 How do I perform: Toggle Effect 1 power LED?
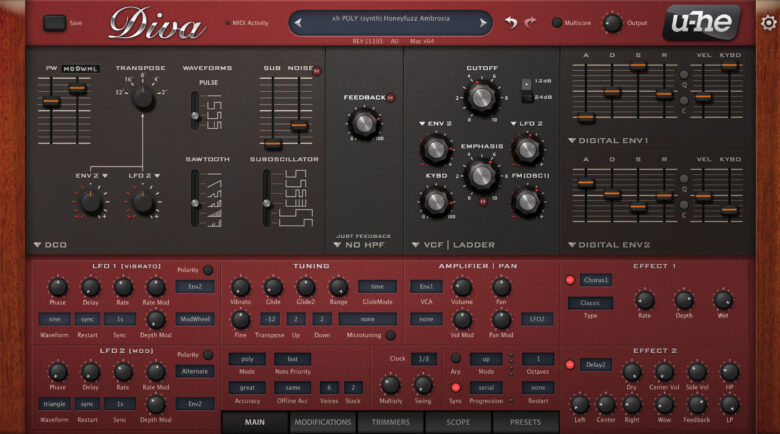(x=570, y=280)
